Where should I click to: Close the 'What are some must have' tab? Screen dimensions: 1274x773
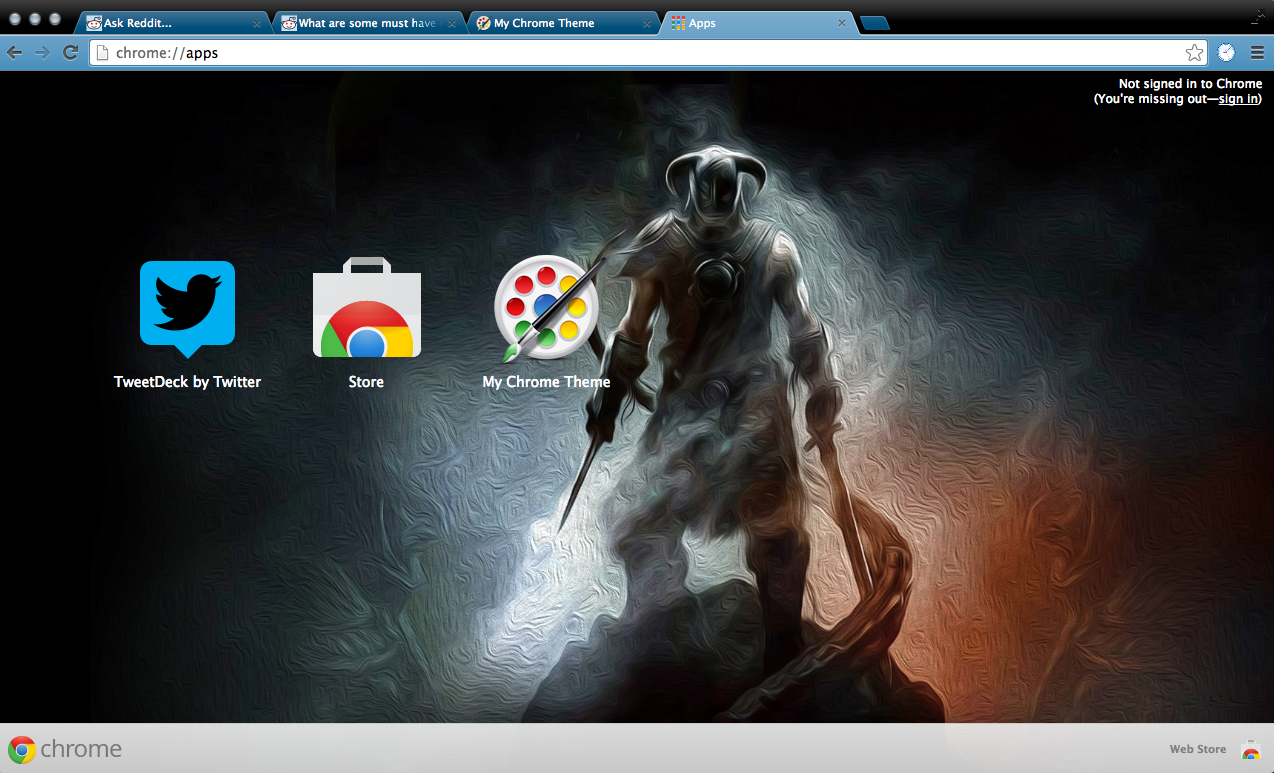(x=452, y=24)
